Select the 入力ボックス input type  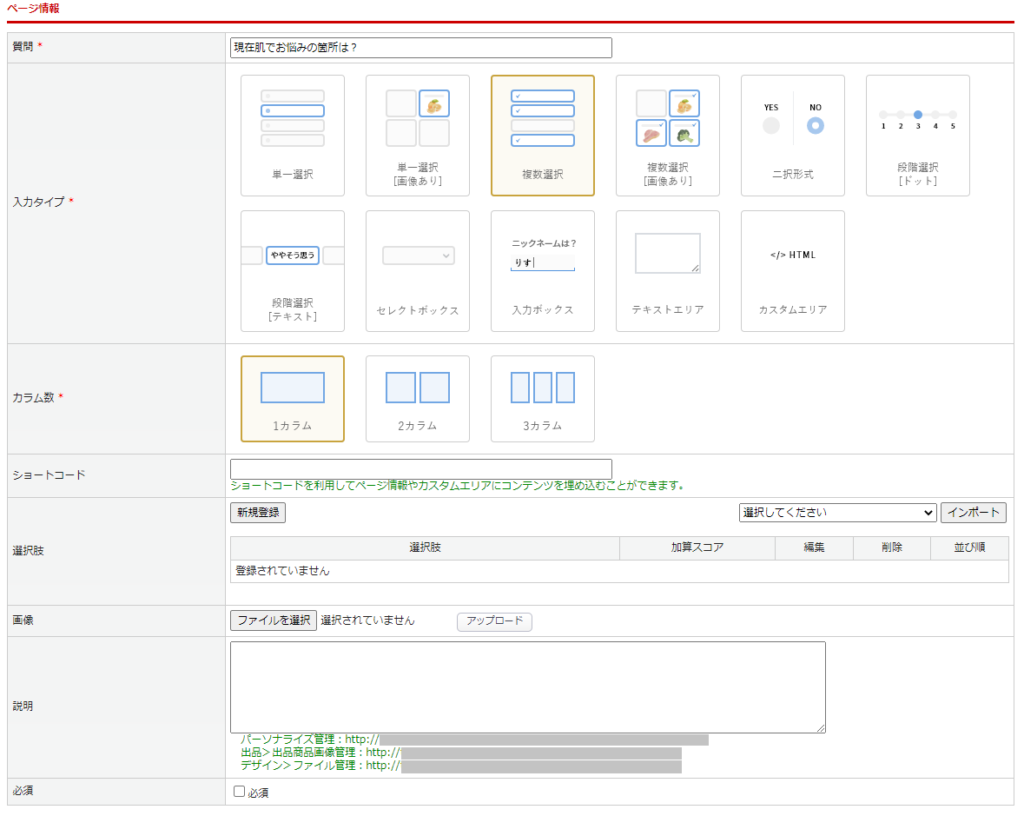[542, 270]
